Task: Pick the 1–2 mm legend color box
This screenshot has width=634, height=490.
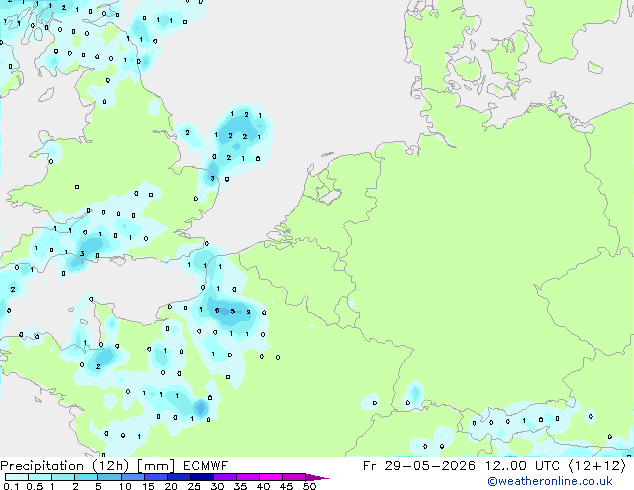Action: click(x=63, y=477)
